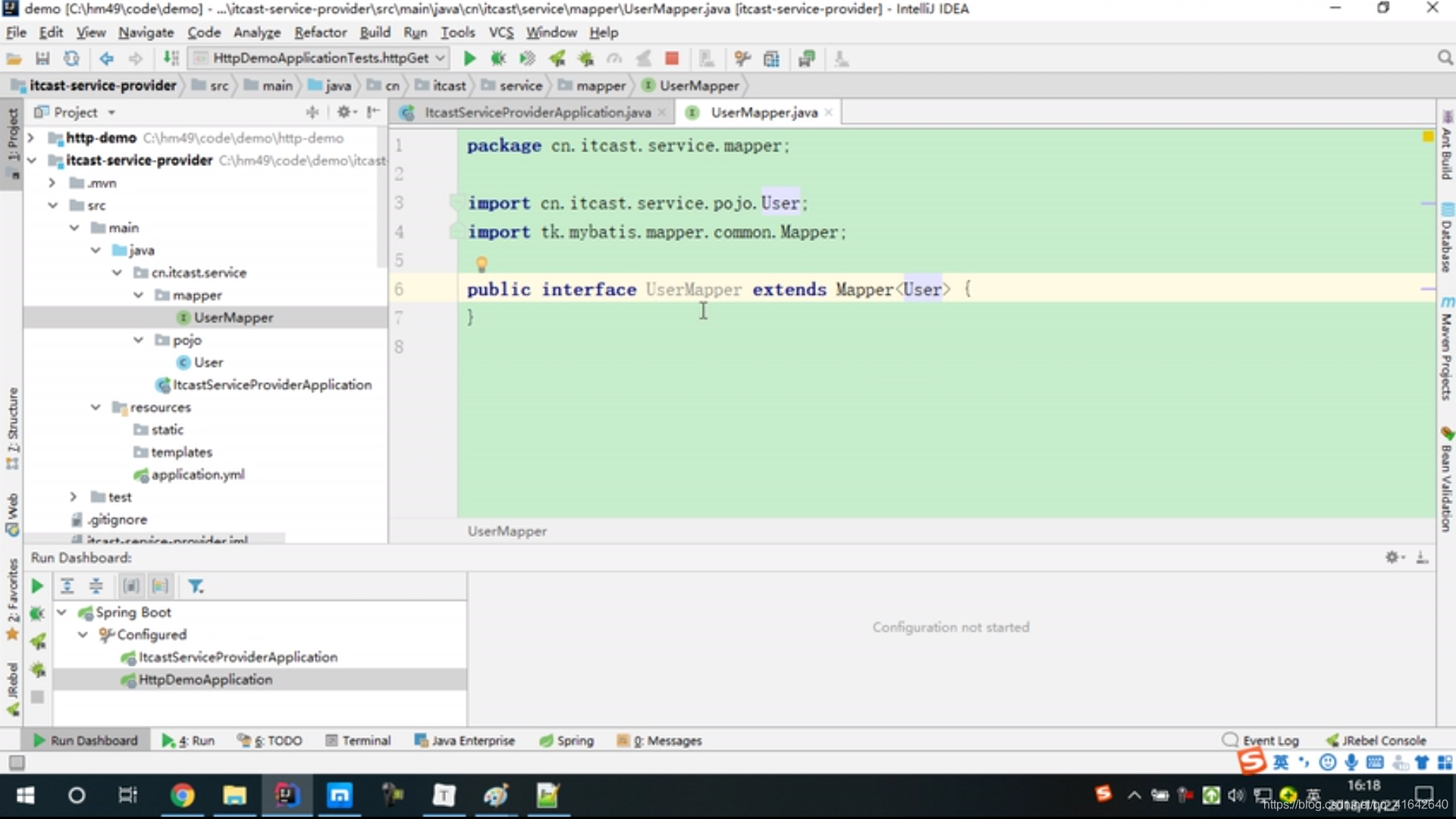Open Project Structure toolbar icon
1456x819 pixels.
[x=771, y=58]
